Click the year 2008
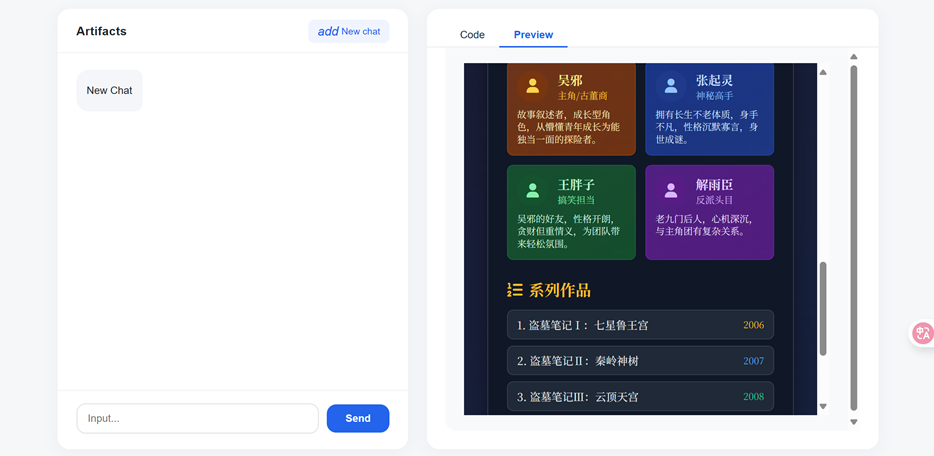Image resolution: width=934 pixels, height=456 pixels. 754,396
